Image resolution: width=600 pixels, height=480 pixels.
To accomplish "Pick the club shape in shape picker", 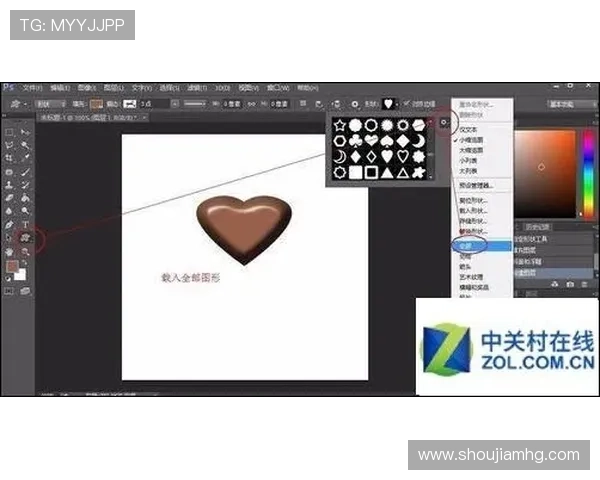I will coord(355,141).
